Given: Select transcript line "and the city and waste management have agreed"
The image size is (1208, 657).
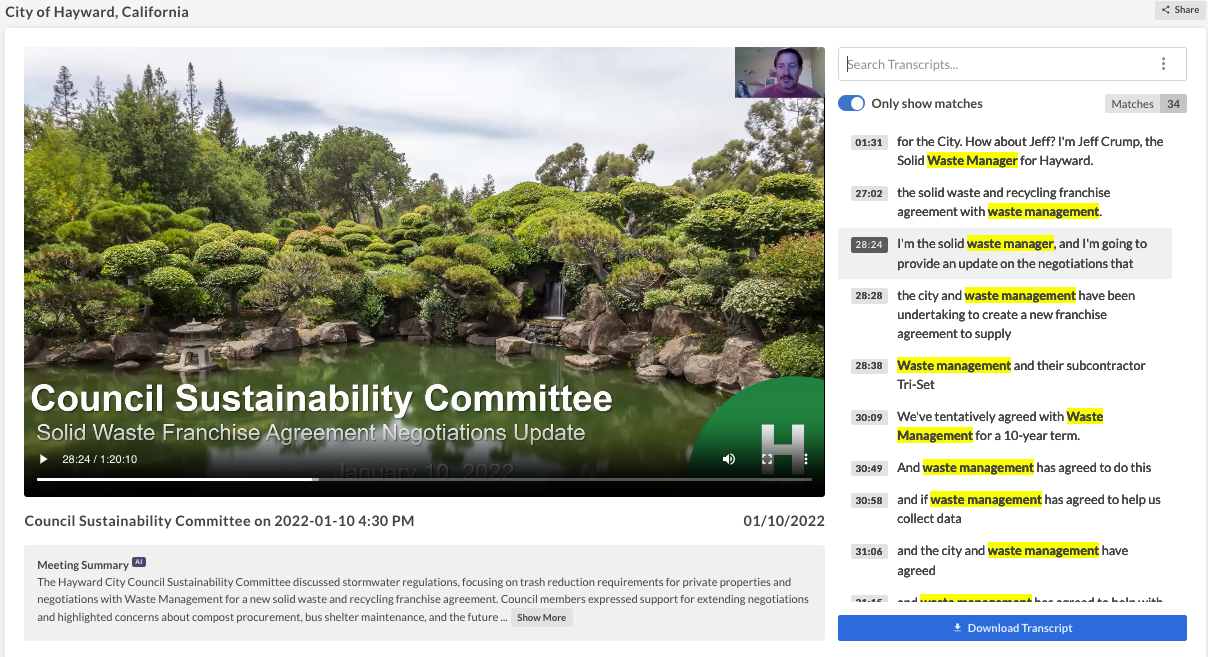Looking at the screenshot, I should [1012, 561].
